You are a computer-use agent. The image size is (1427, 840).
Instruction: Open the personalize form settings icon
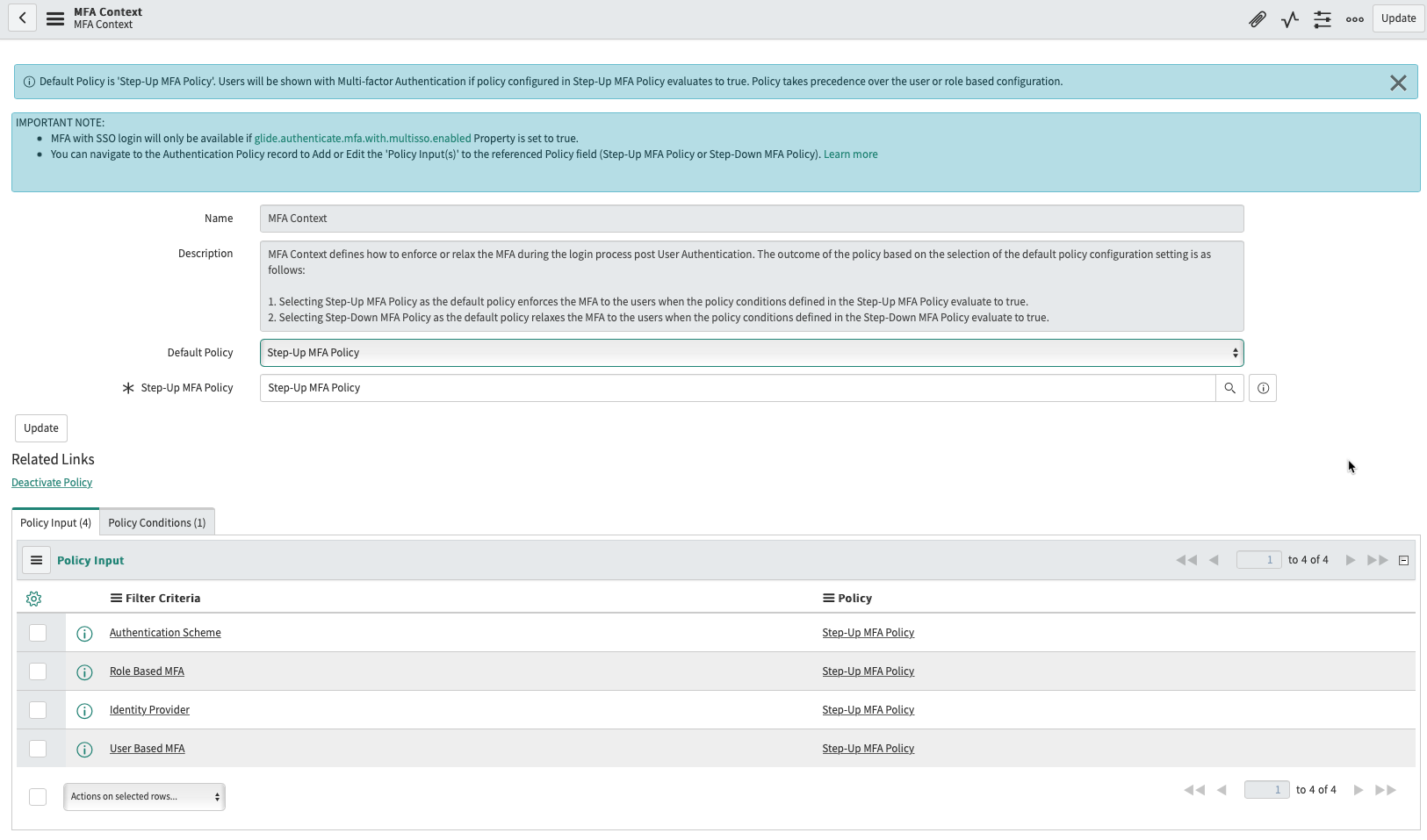pos(1322,18)
